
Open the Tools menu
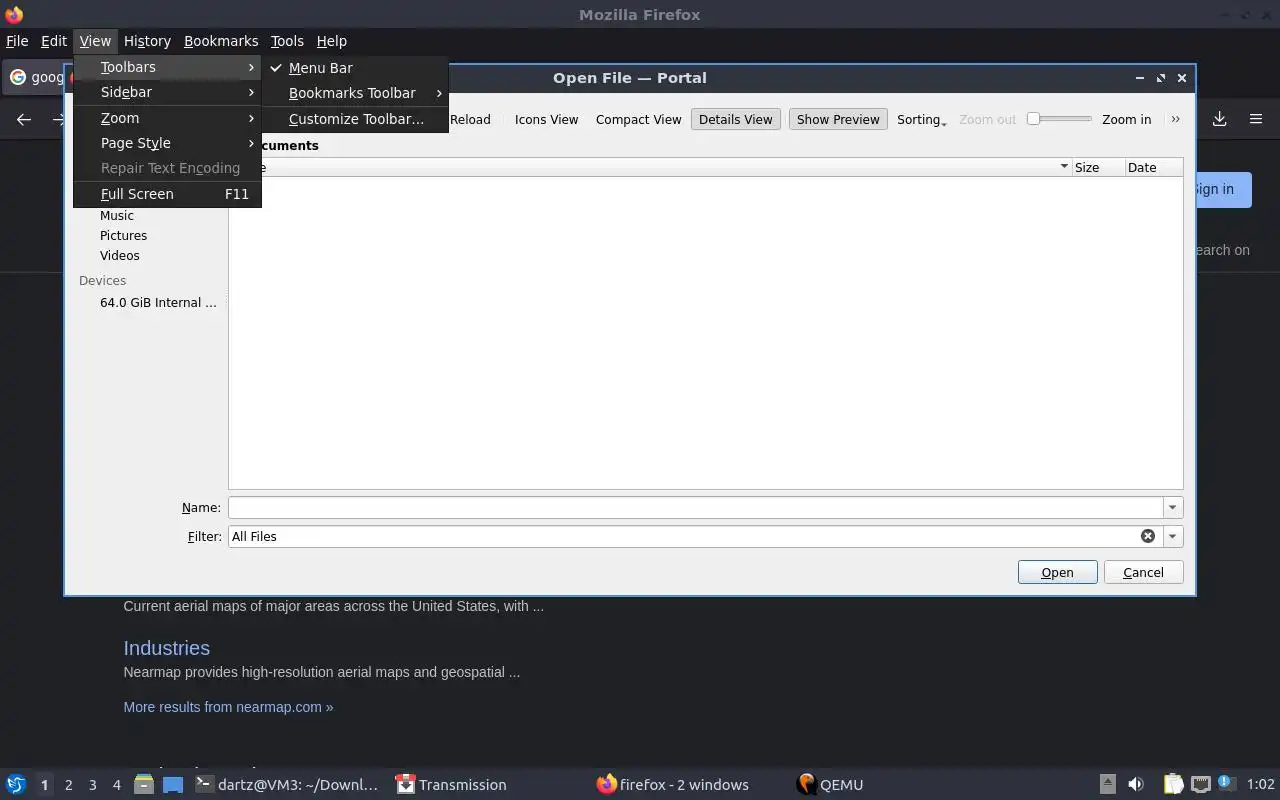287,41
